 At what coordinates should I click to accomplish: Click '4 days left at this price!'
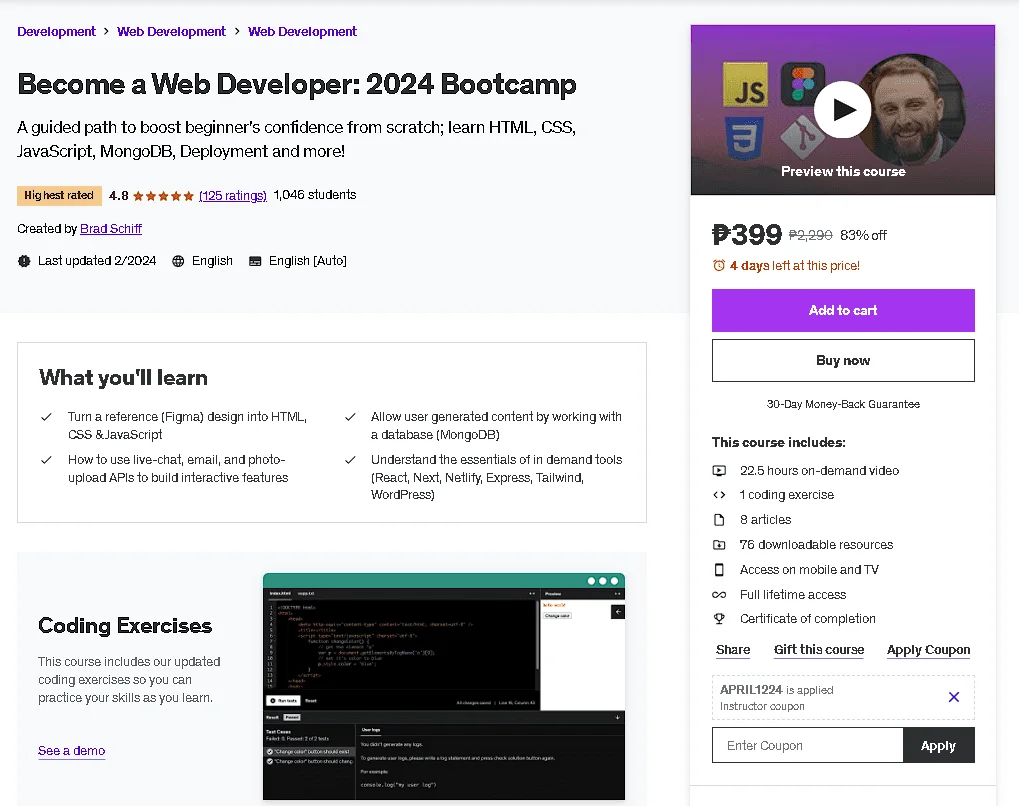tap(794, 265)
